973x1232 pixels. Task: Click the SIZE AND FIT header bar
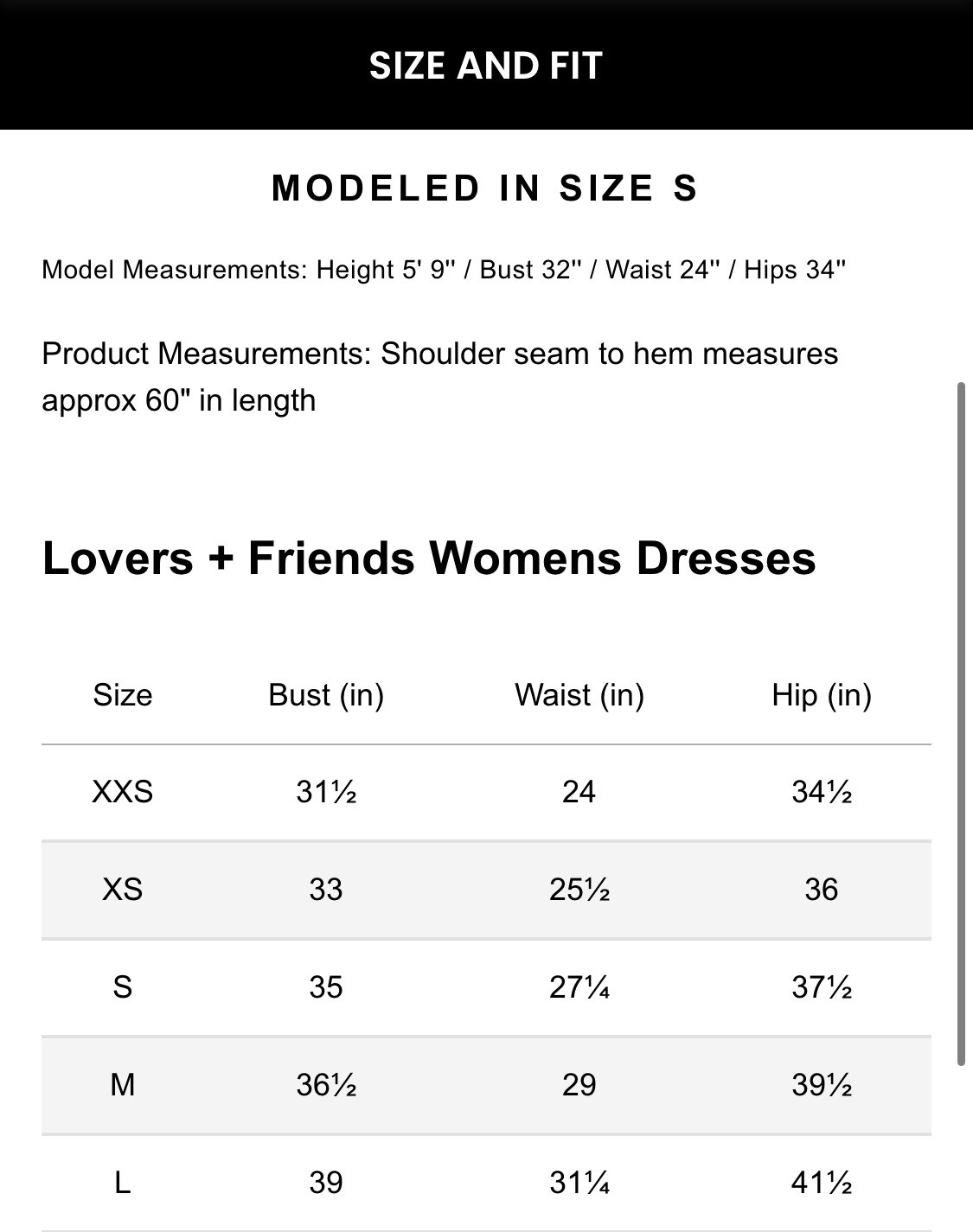pos(485,66)
